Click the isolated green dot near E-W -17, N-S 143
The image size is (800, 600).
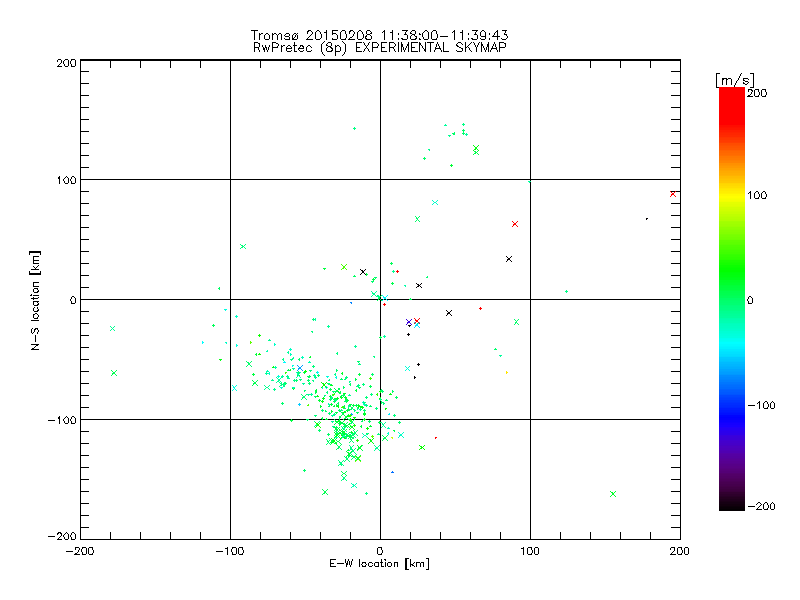tap(355, 129)
